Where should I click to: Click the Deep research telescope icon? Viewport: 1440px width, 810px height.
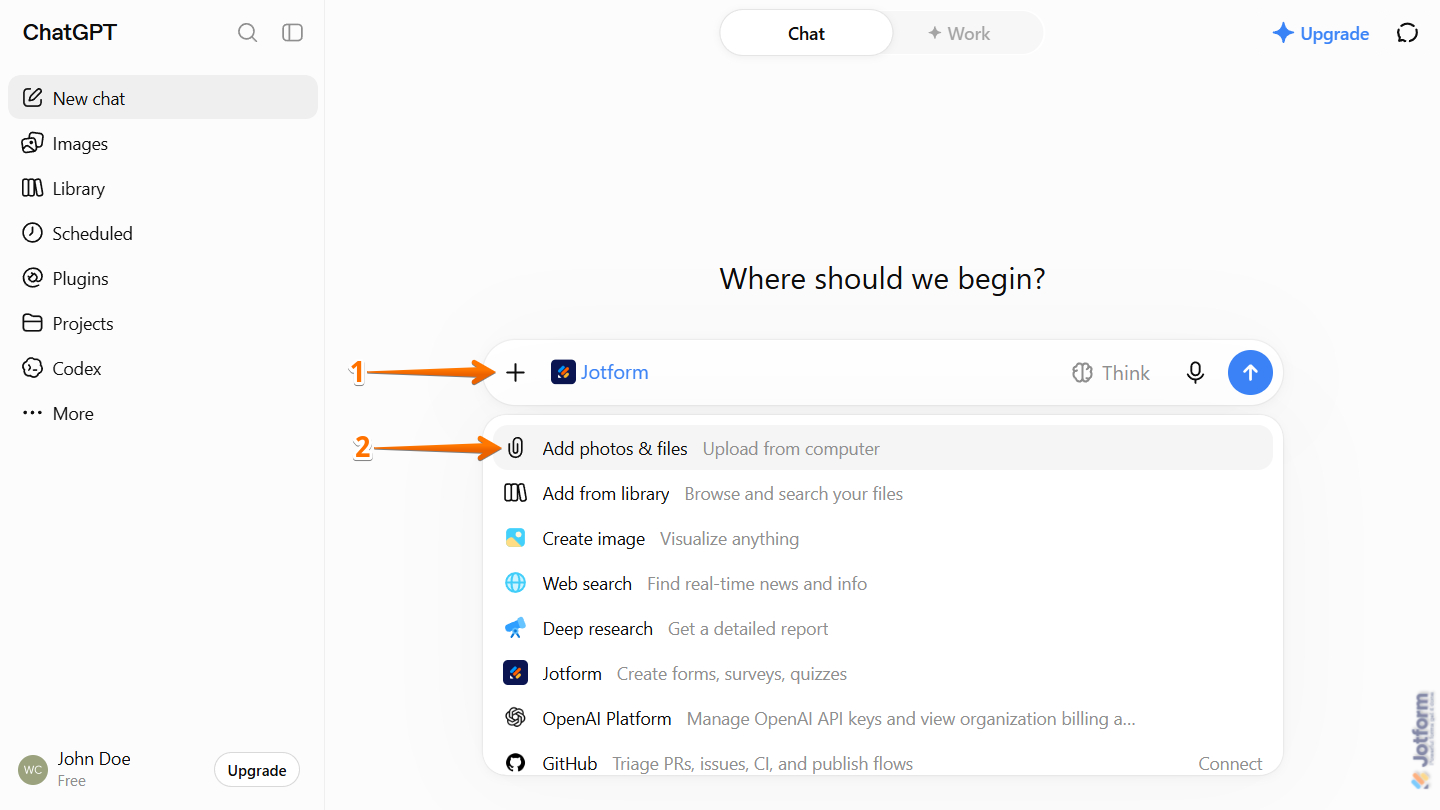point(515,628)
